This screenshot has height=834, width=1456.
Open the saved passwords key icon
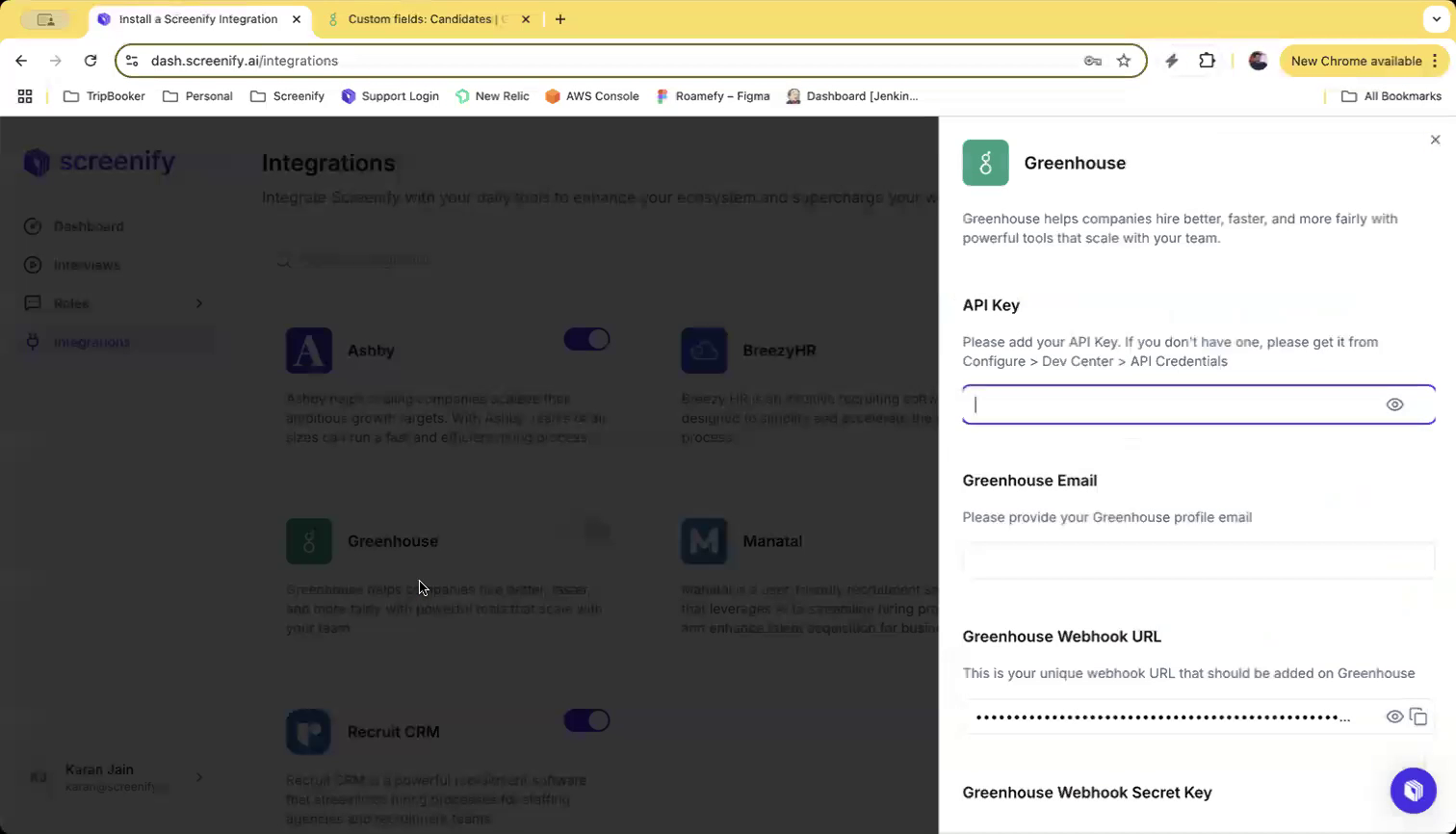pos(1093,61)
